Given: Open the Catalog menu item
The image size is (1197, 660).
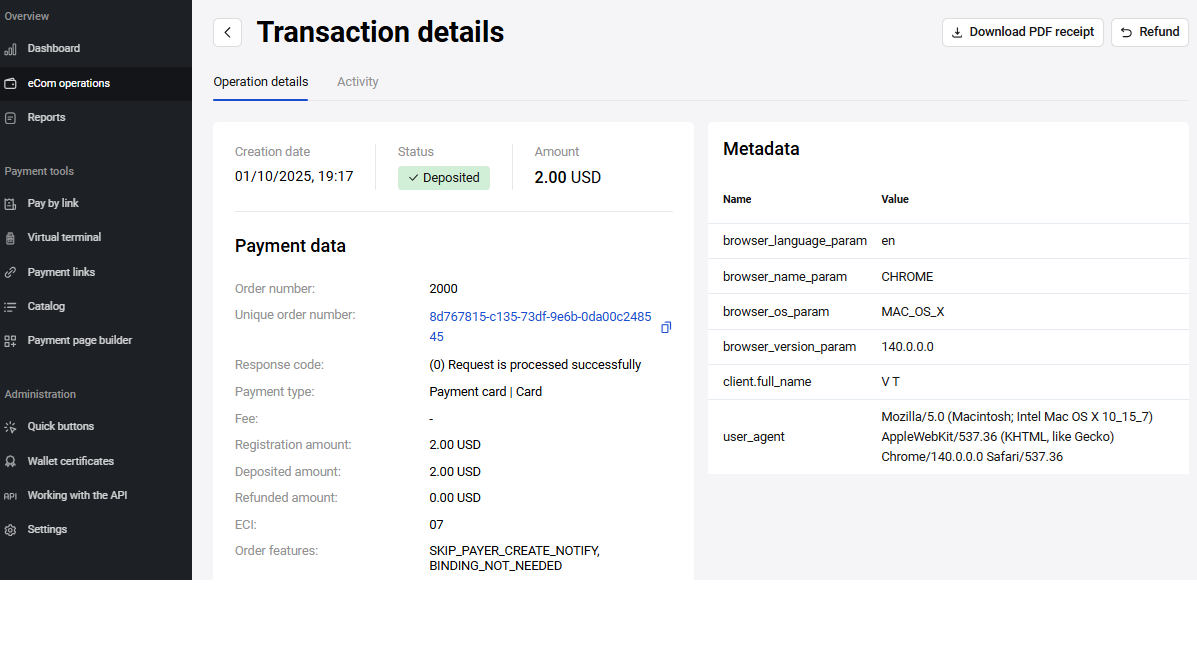Looking at the screenshot, I should (x=46, y=306).
